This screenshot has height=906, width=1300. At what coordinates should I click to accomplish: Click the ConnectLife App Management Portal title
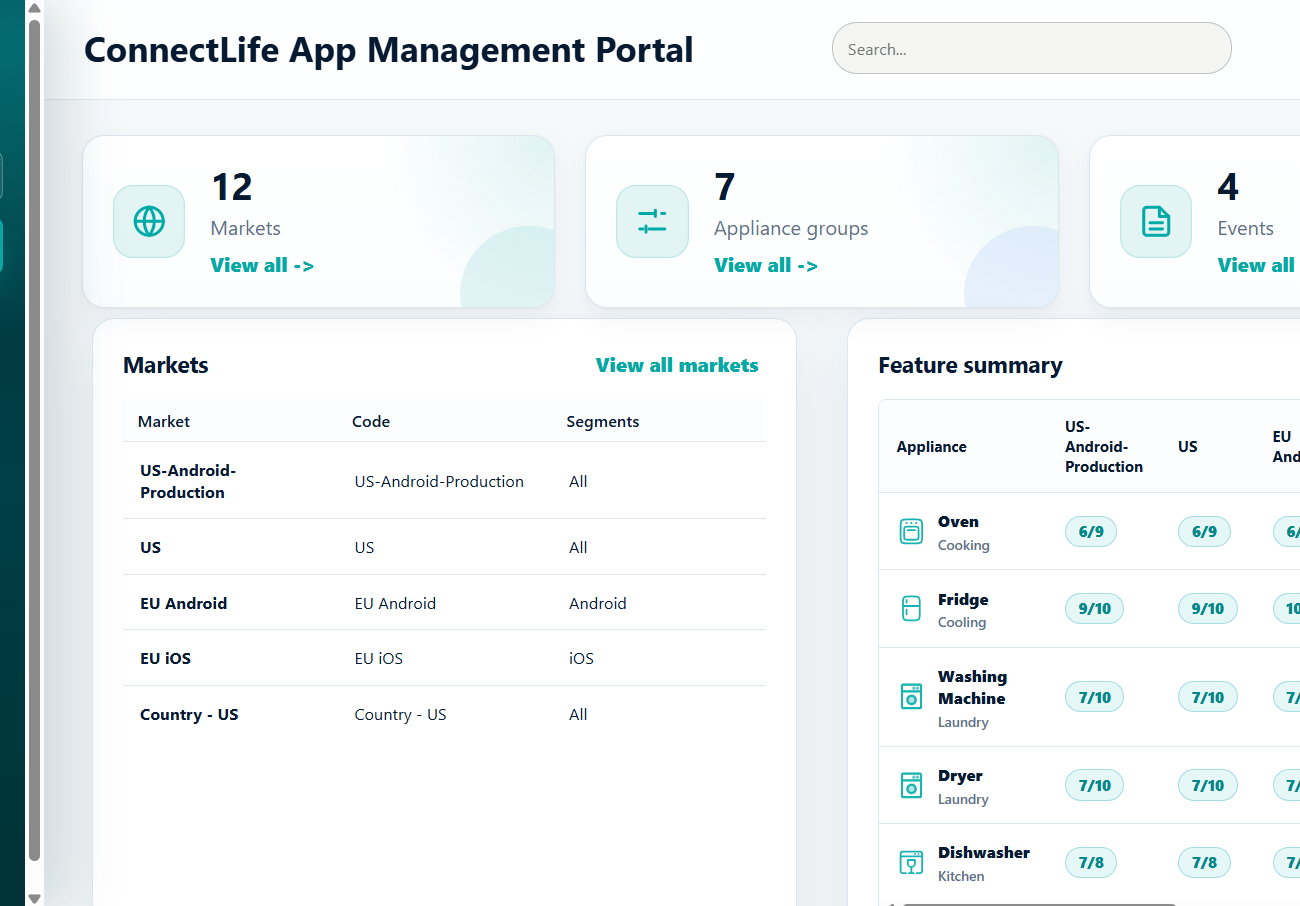[389, 49]
